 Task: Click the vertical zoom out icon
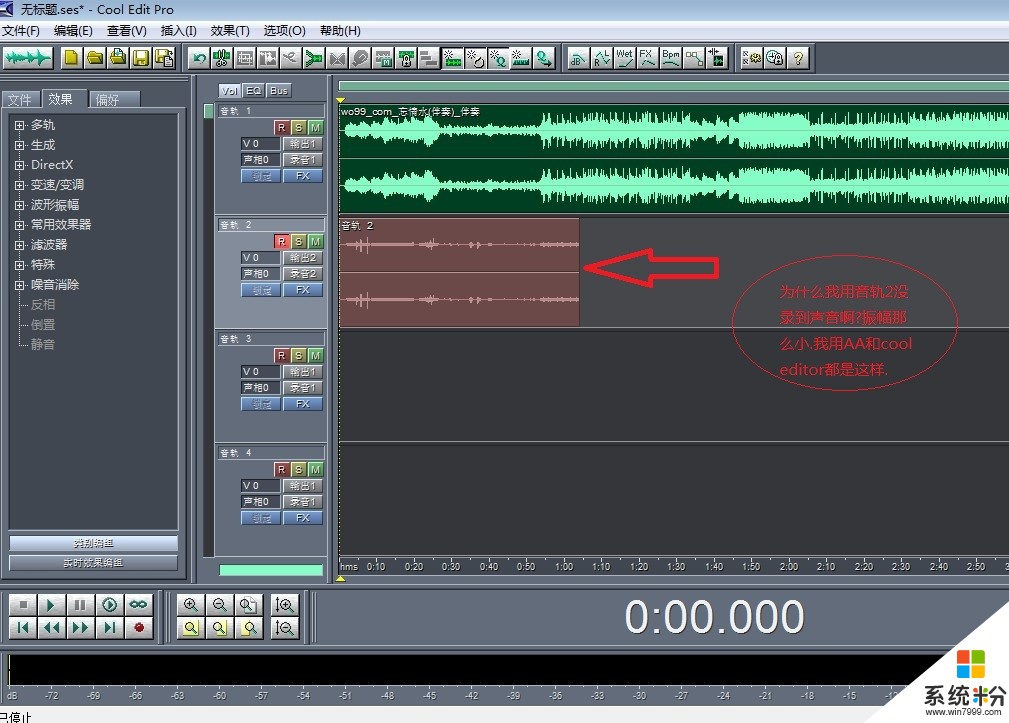285,628
